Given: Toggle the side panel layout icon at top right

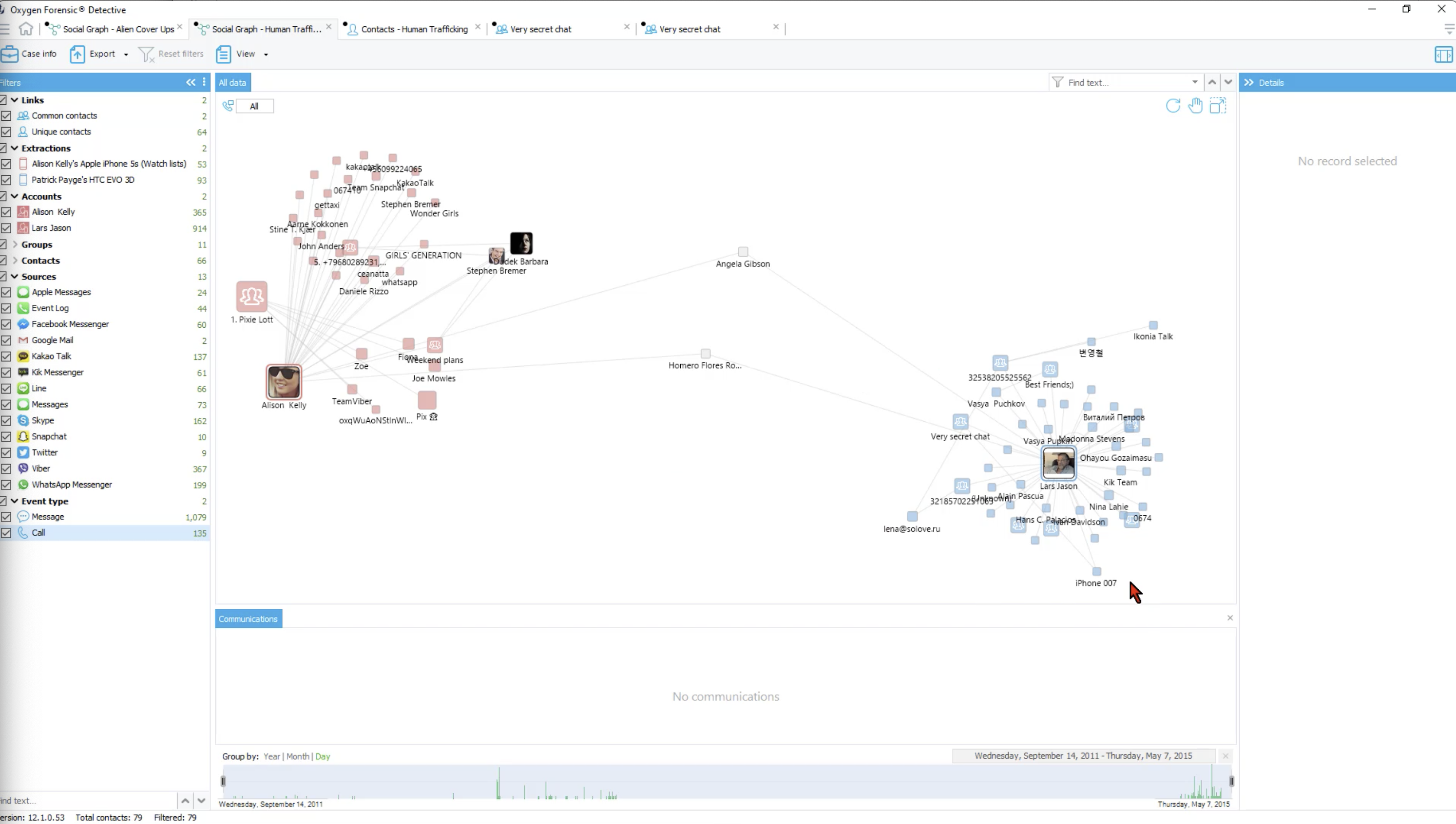Looking at the screenshot, I should (1443, 55).
